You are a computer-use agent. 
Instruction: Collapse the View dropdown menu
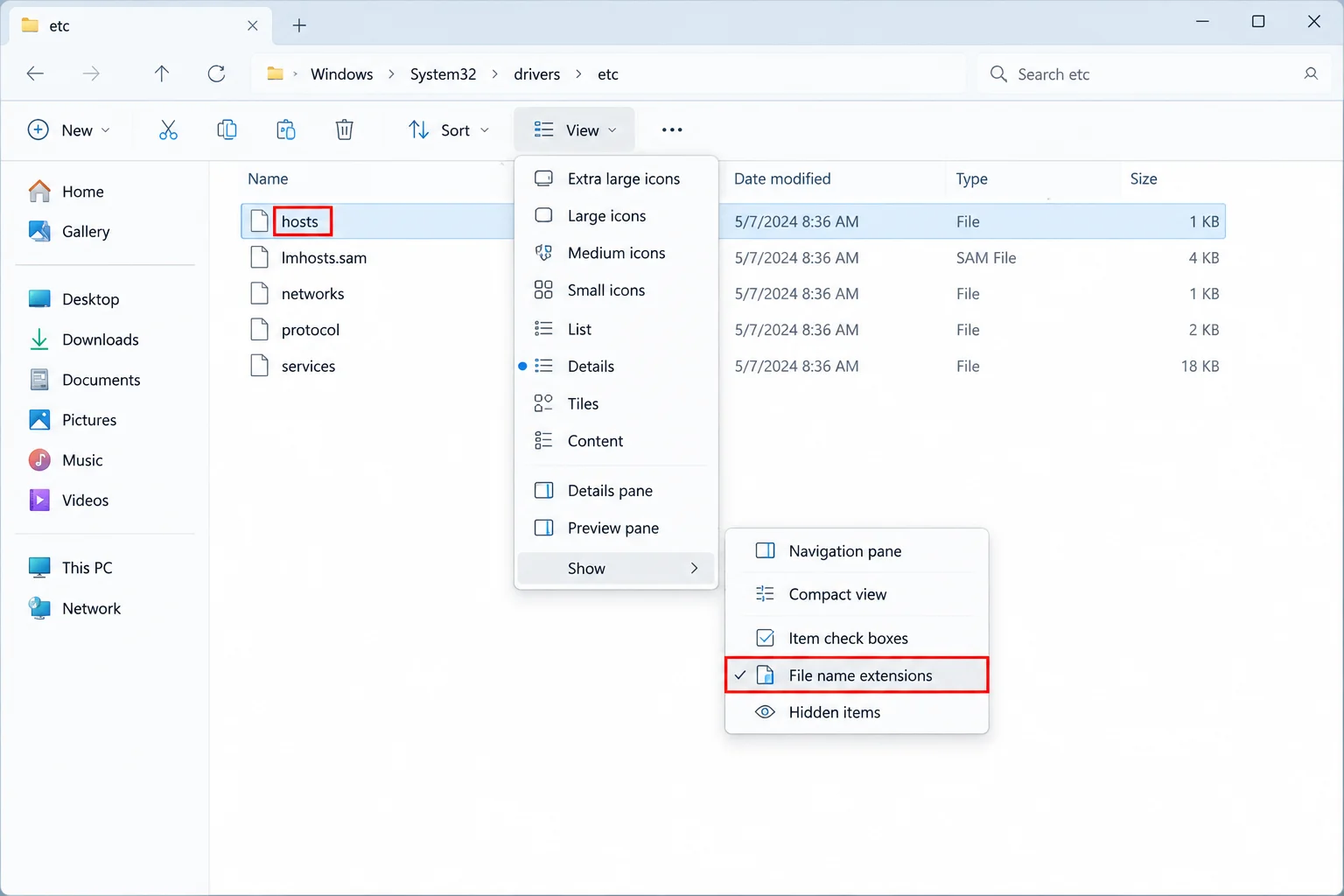(x=575, y=130)
